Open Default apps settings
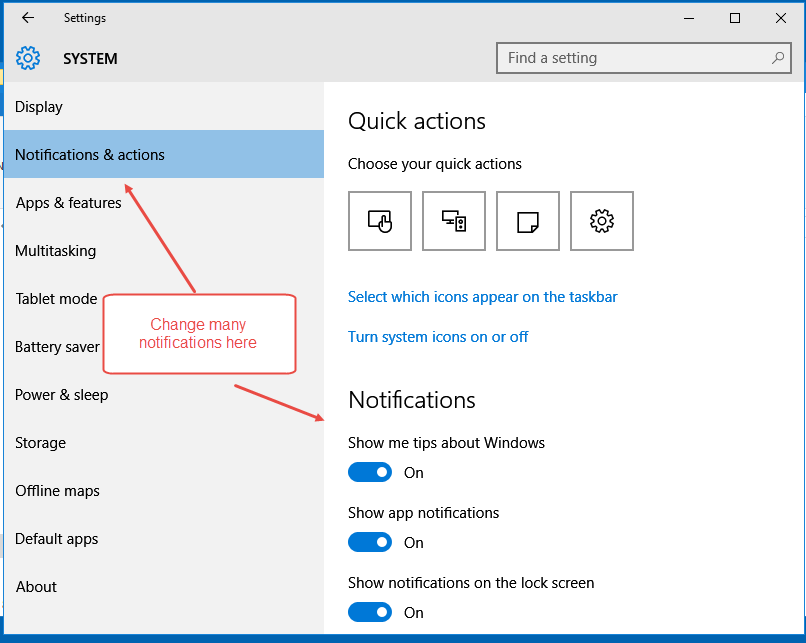Image resolution: width=806 pixels, height=643 pixels. click(164, 539)
